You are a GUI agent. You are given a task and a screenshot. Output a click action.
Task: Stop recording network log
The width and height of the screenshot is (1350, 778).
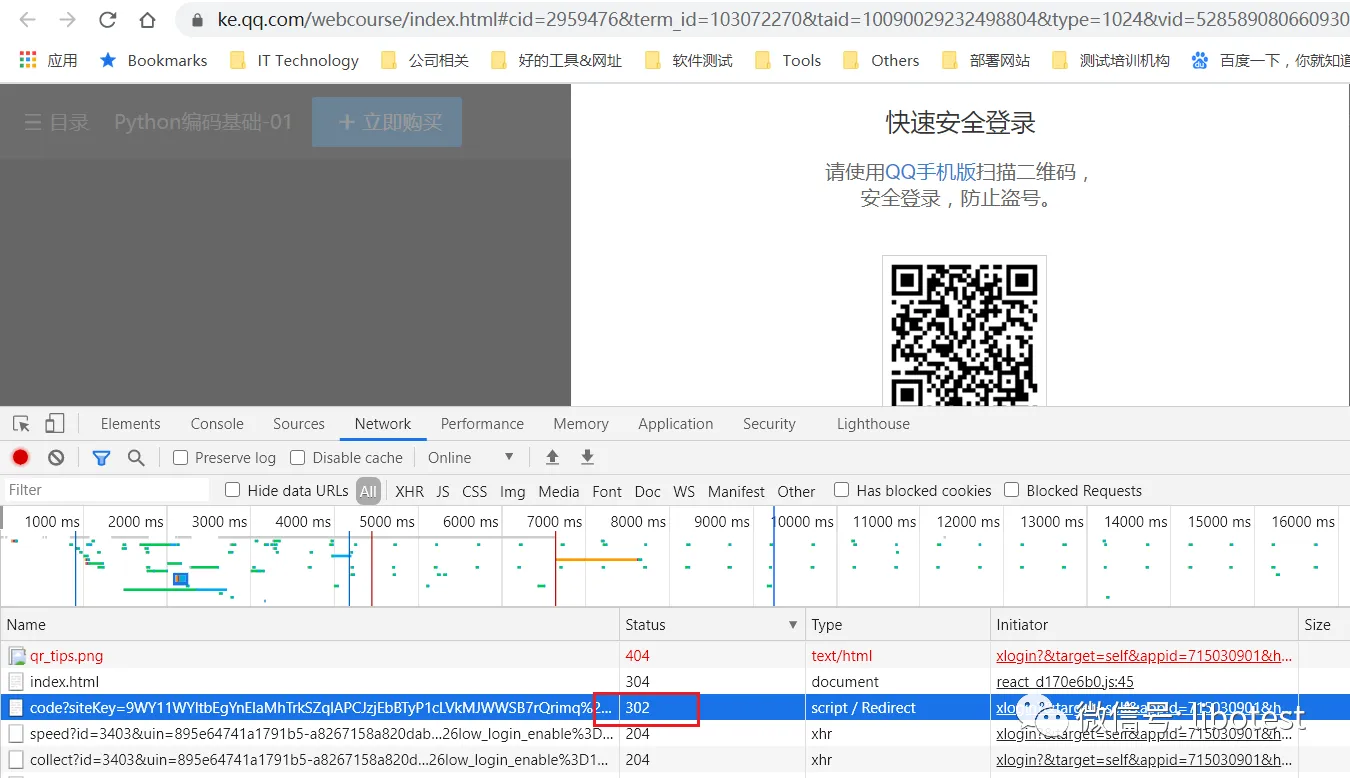[x=20, y=457]
